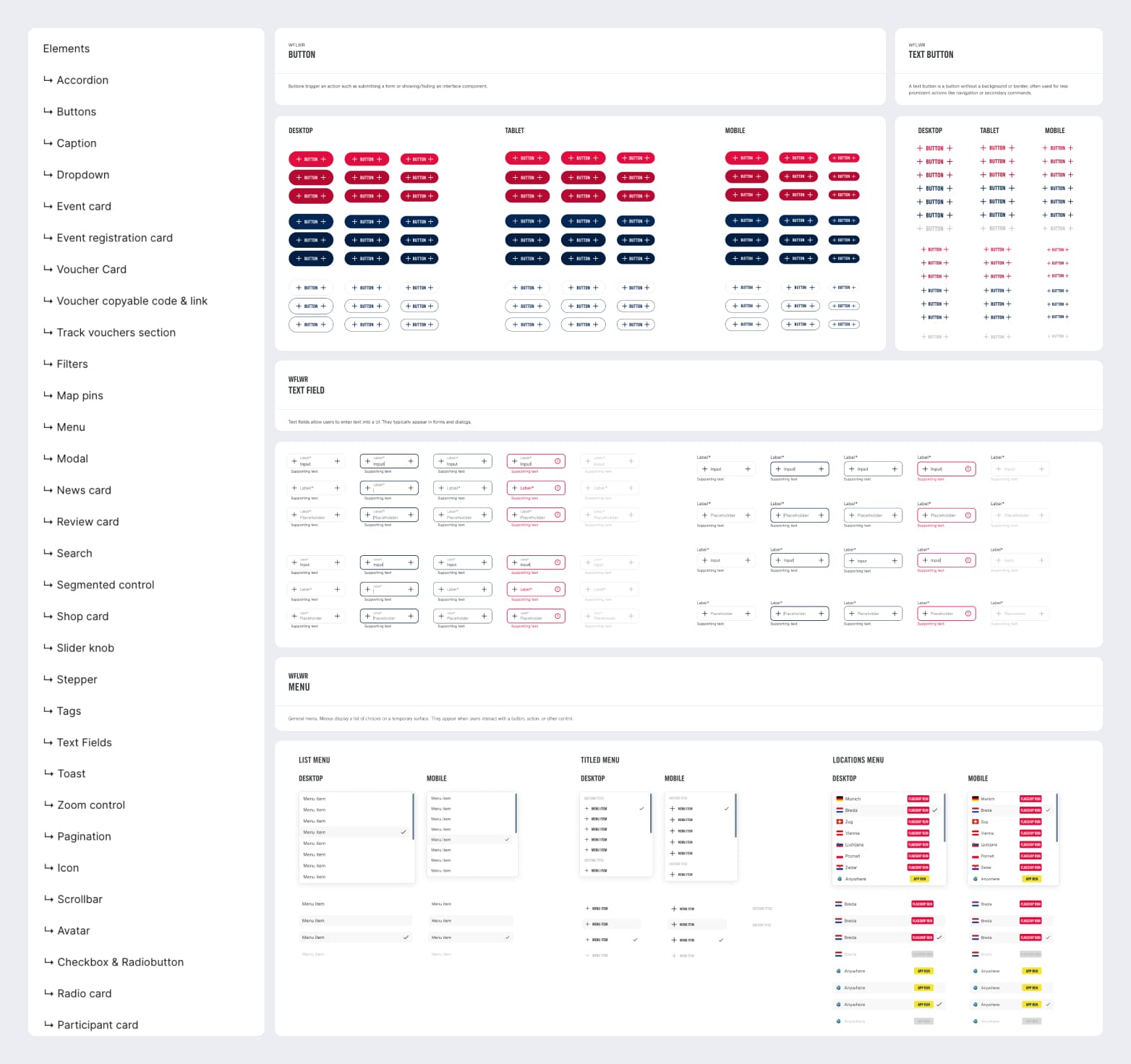Click the arrow icon beside Accordion in sidebar

pos(48,80)
